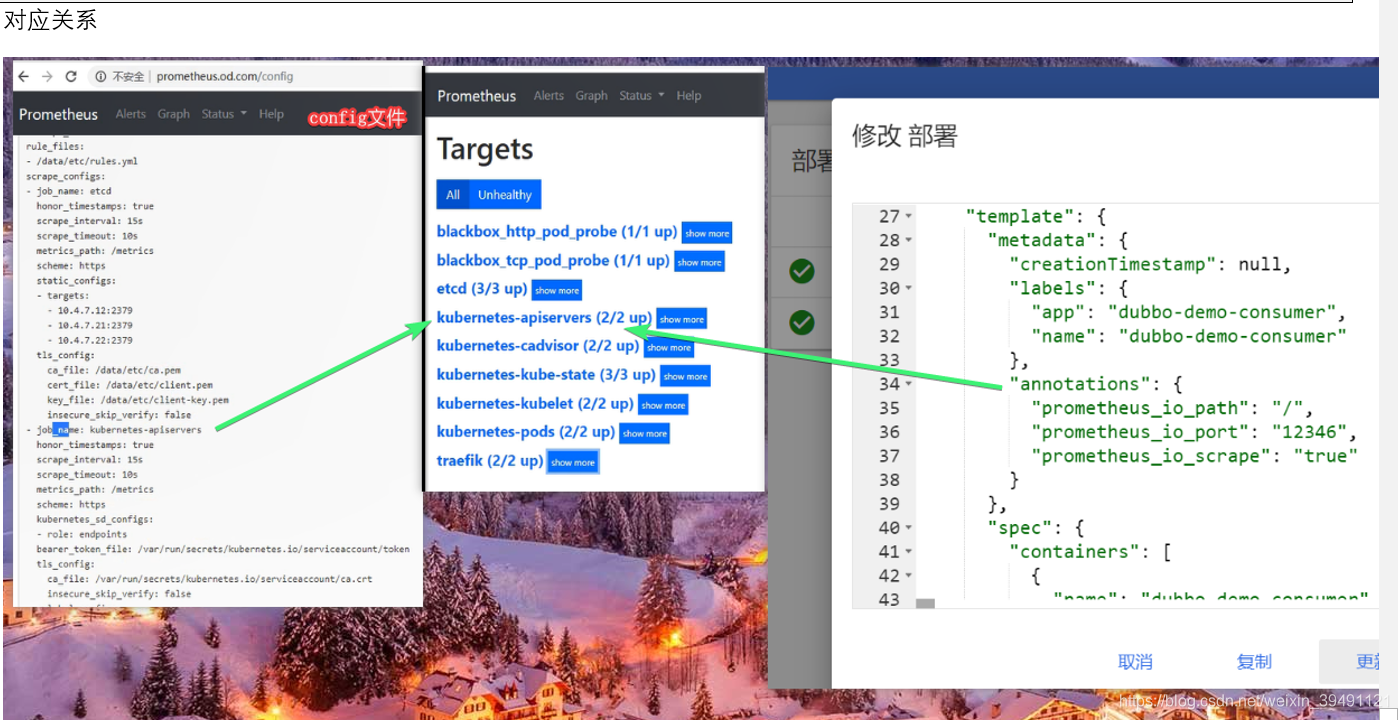This screenshot has height=720, width=1399.
Task: Collapse the fold arrow at line 27
Action: point(908,217)
